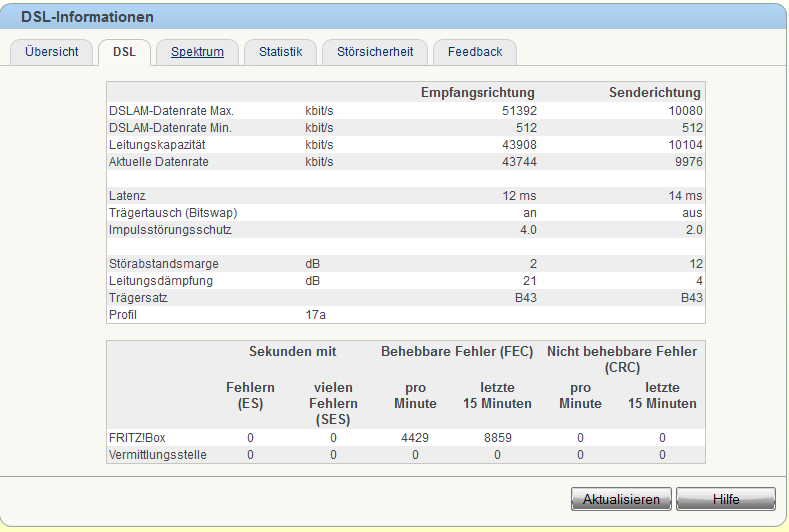Click the FEC value 4429
The height and width of the screenshot is (532, 789).
tap(415, 438)
